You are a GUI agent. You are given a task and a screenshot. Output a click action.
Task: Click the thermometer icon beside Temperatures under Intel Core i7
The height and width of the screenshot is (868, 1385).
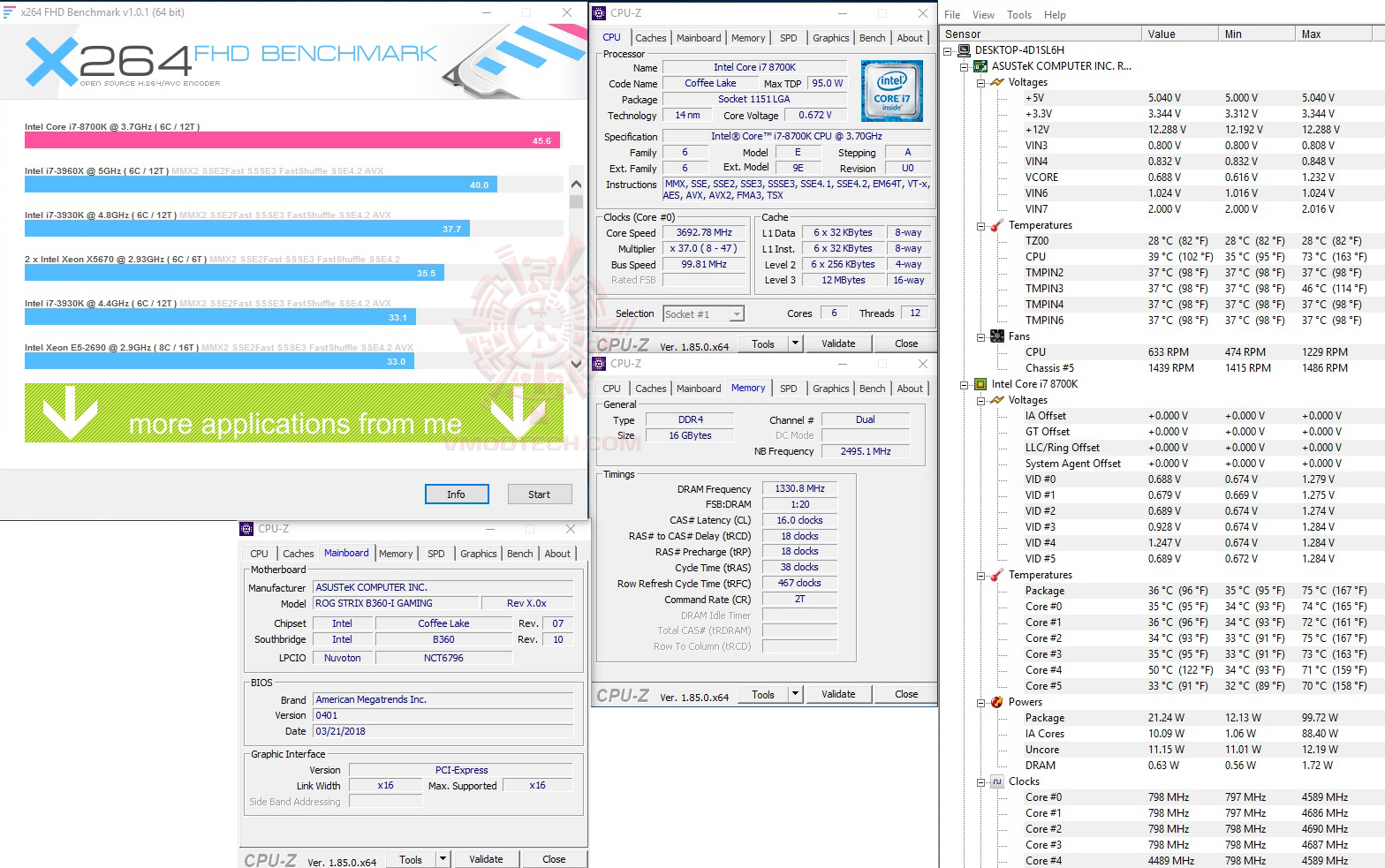click(x=997, y=575)
